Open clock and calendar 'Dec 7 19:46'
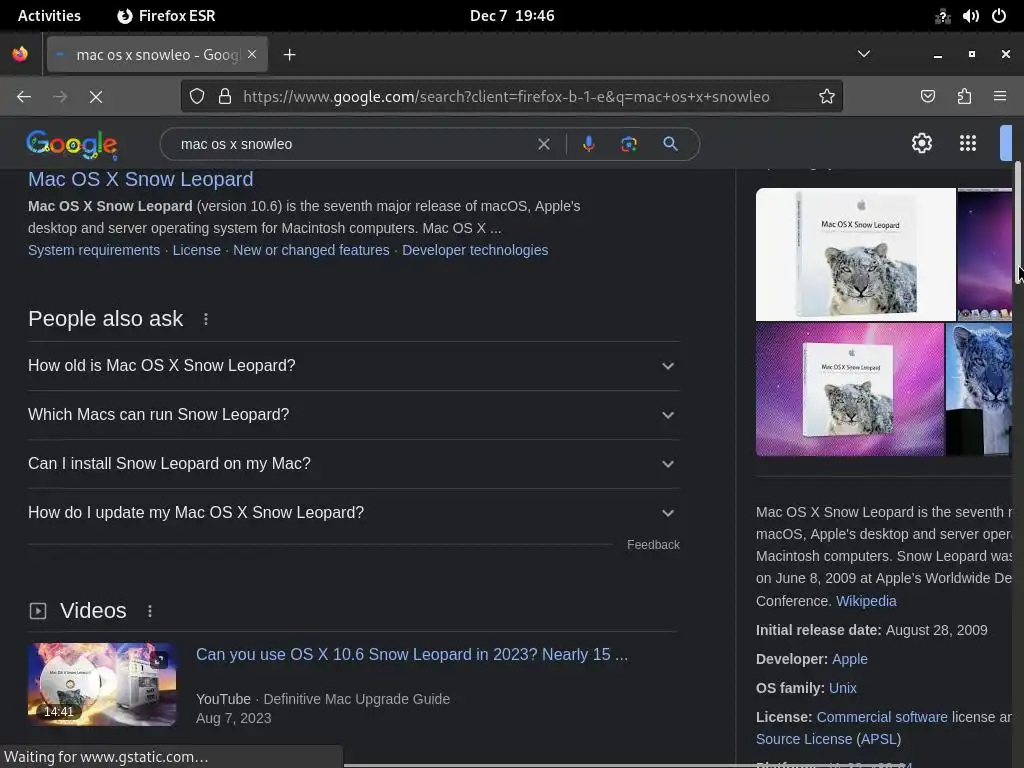 pyautogui.click(x=512, y=16)
